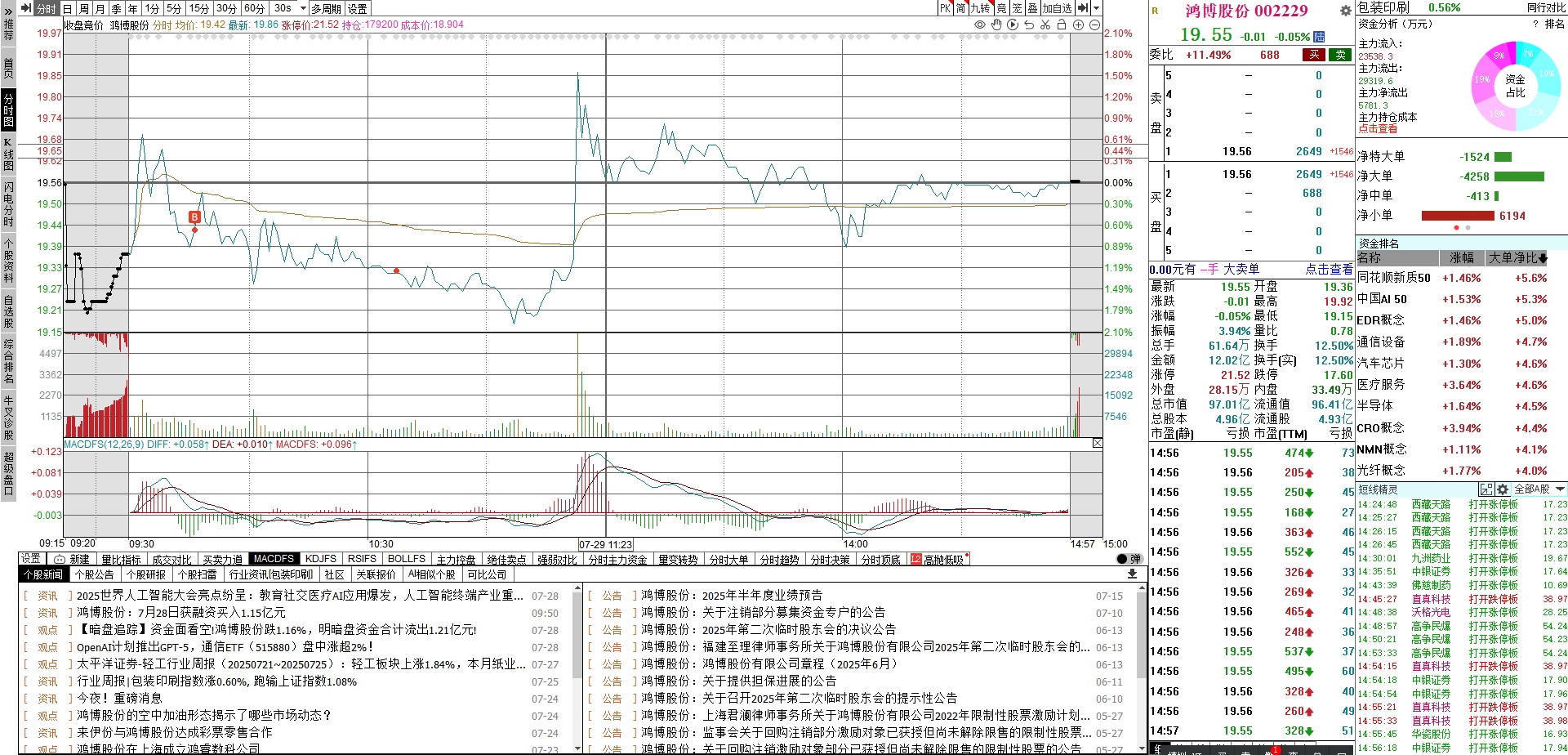Image resolution: width=1568 pixels, height=755 pixels.
Task: Open stock settings gear next to 002229
Action: pyautogui.click(x=1346, y=11)
